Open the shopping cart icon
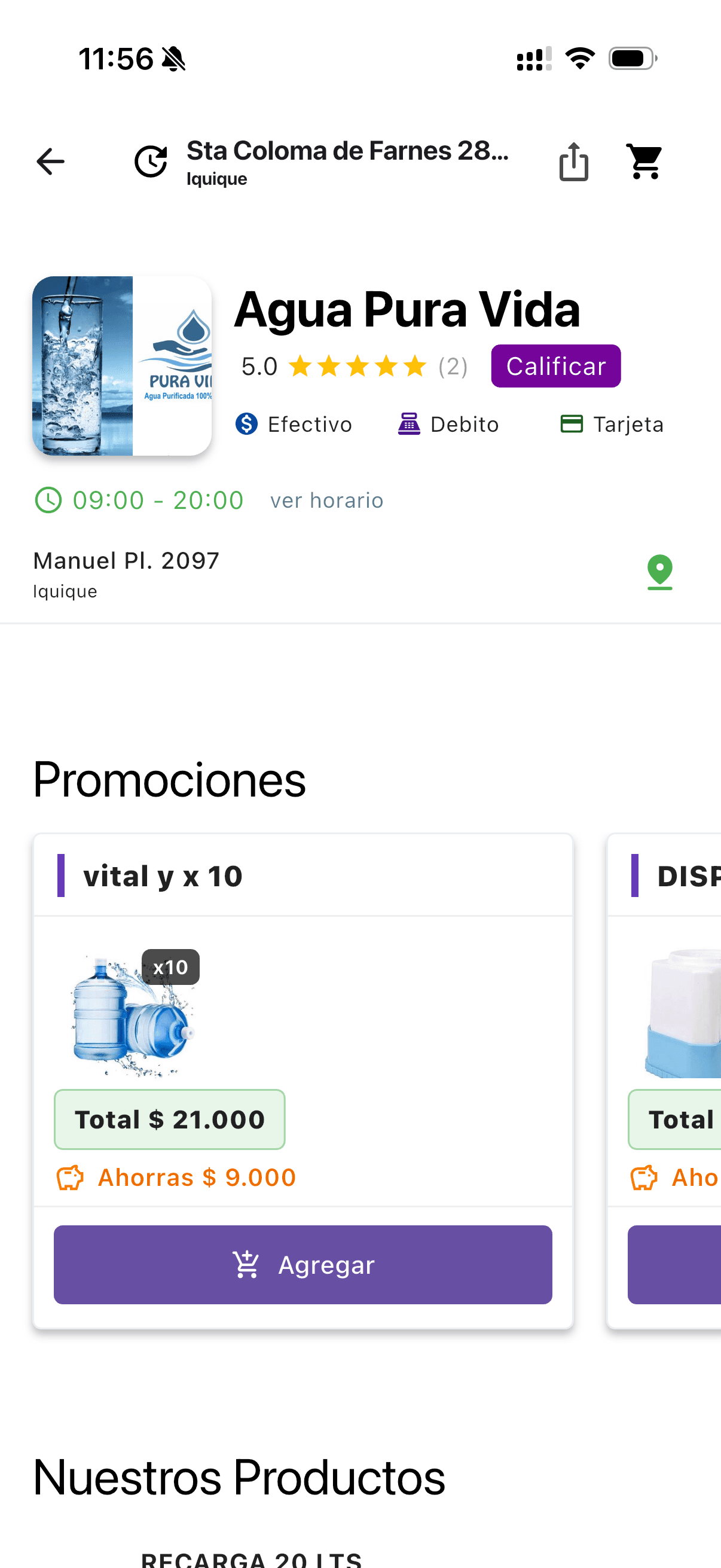 [645, 162]
